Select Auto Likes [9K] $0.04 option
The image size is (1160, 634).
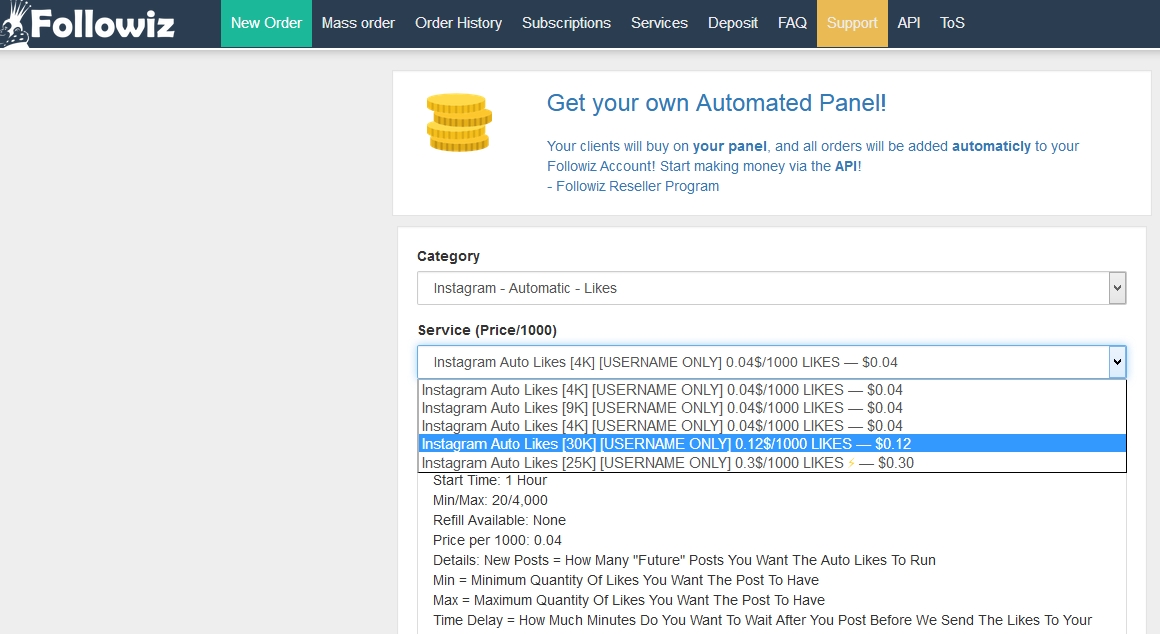tap(772, 408)
